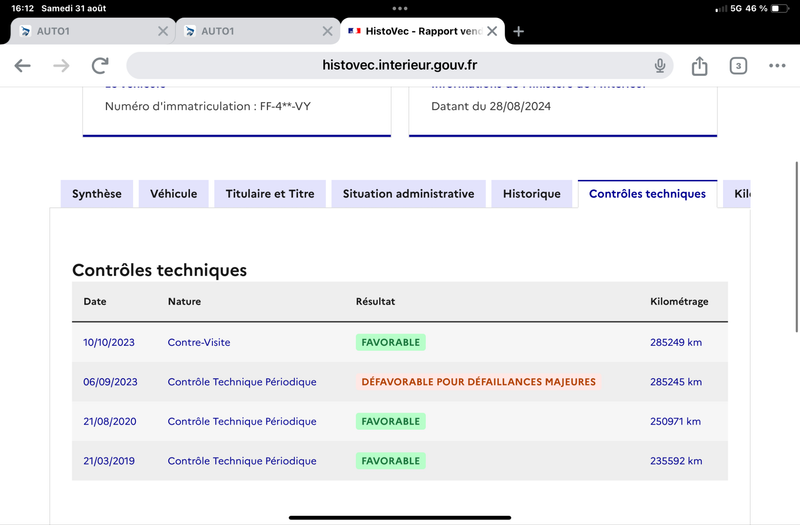The height and width of the screenshot is (525, 800).
Task: Click the 285249 km mileage value
Action: click(676, 342)
